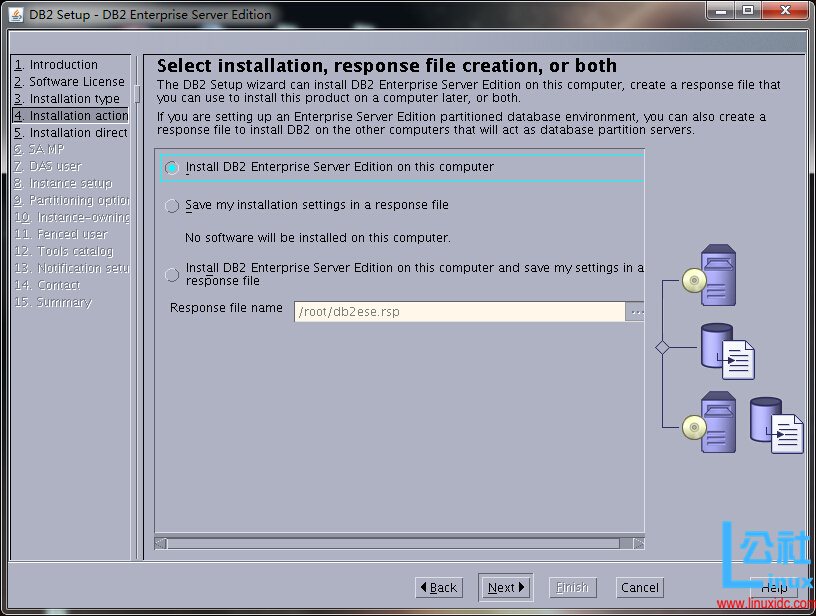Select Save installation settings in response file
This screenshot has height=616, width=816.
click(172, 206)
